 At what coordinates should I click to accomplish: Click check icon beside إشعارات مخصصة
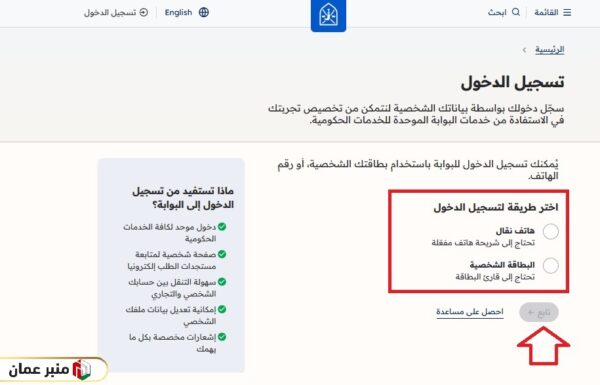coord(222,337)
